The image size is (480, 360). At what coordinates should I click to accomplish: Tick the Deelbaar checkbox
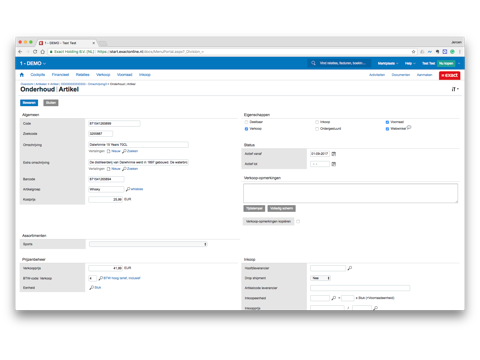pyautogui.click(x=246, y=122)
